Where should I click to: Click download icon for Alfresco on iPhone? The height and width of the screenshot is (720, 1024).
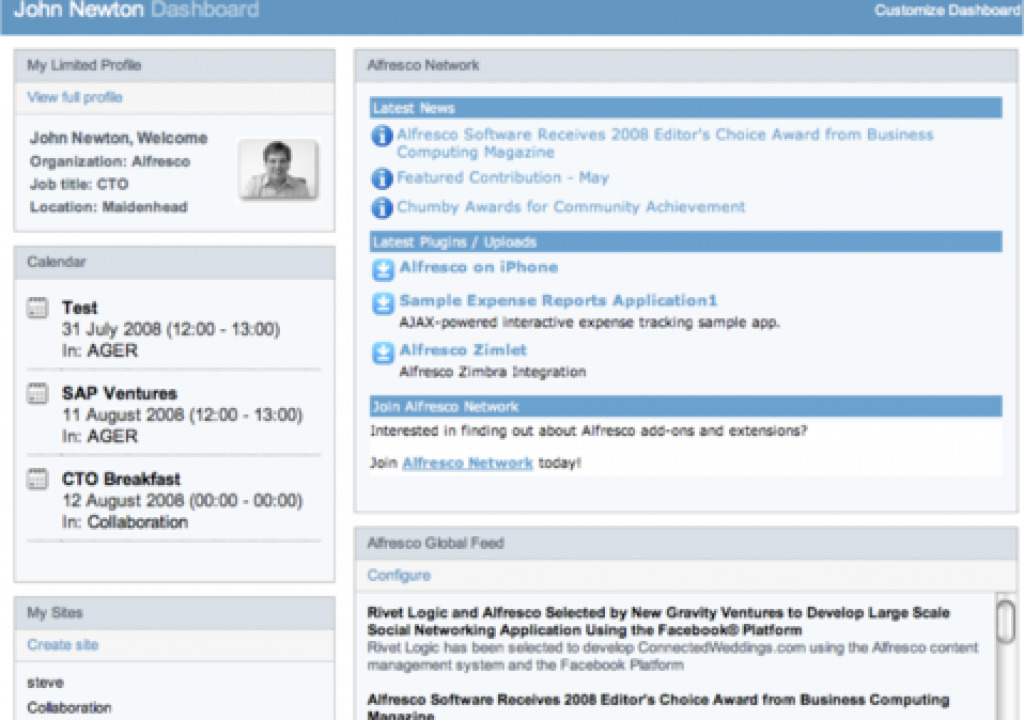[383, 269]
